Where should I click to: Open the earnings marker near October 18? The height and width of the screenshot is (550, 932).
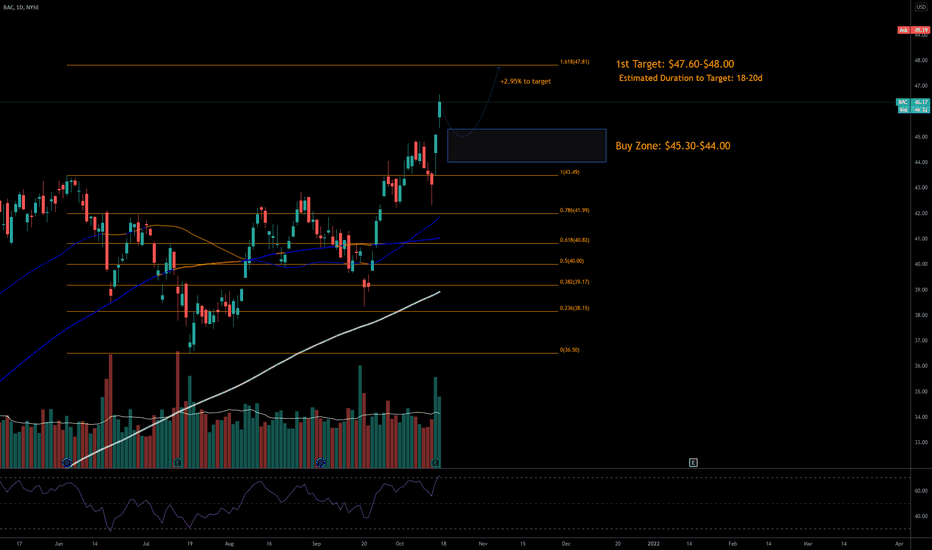coord(436,462)
